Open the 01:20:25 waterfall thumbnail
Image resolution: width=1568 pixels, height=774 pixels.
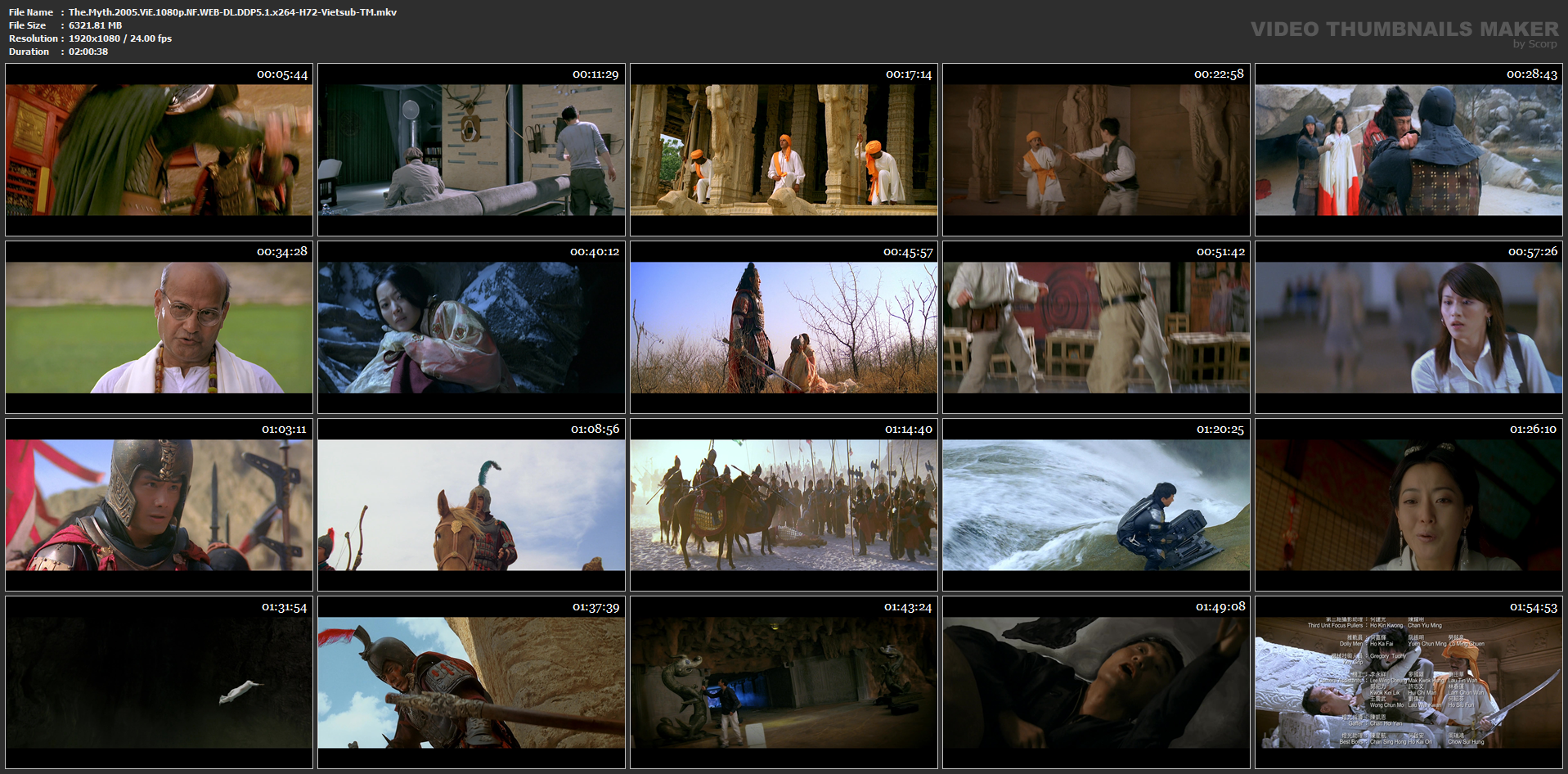point(1097,505)
